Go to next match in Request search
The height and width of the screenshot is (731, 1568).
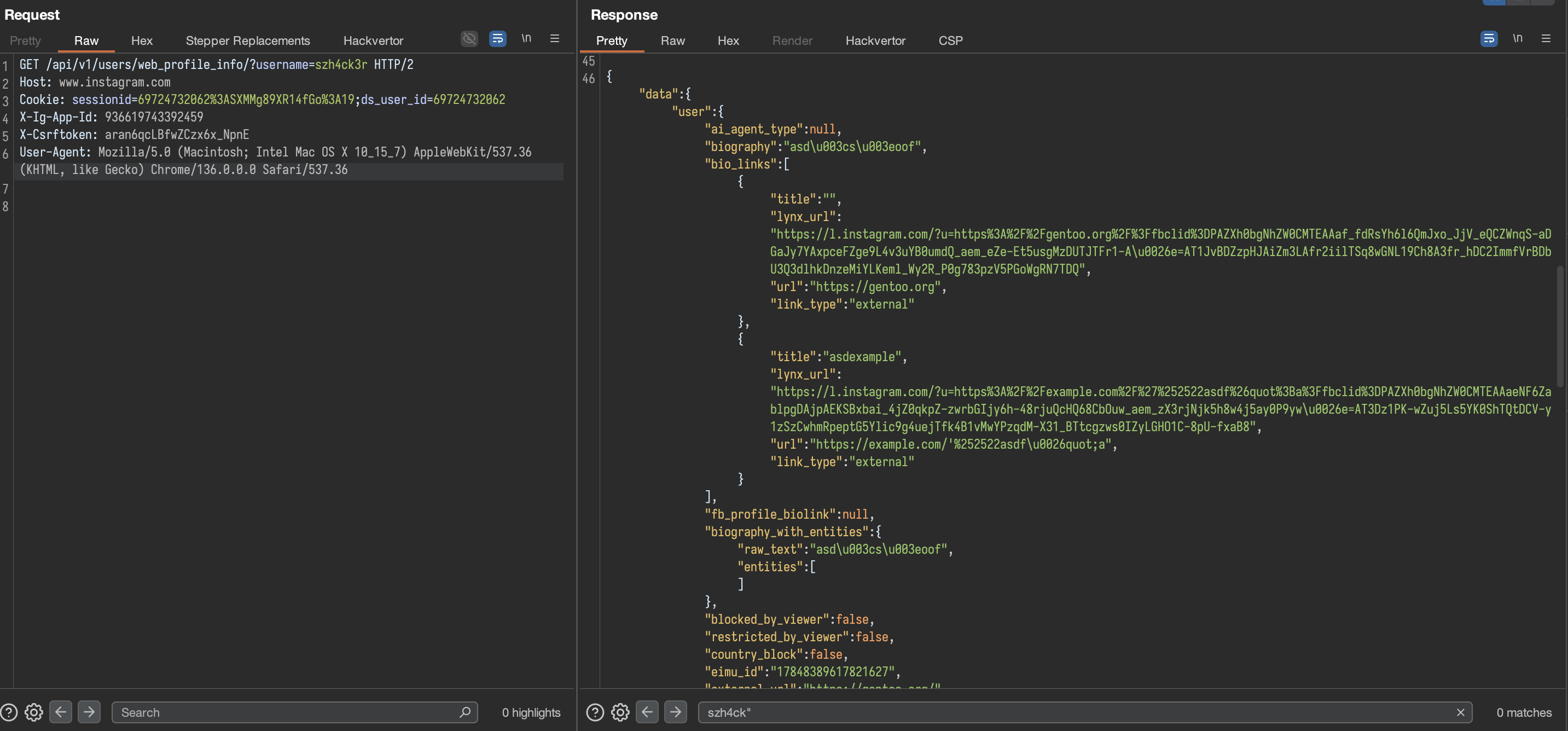[x=90, y=711]
